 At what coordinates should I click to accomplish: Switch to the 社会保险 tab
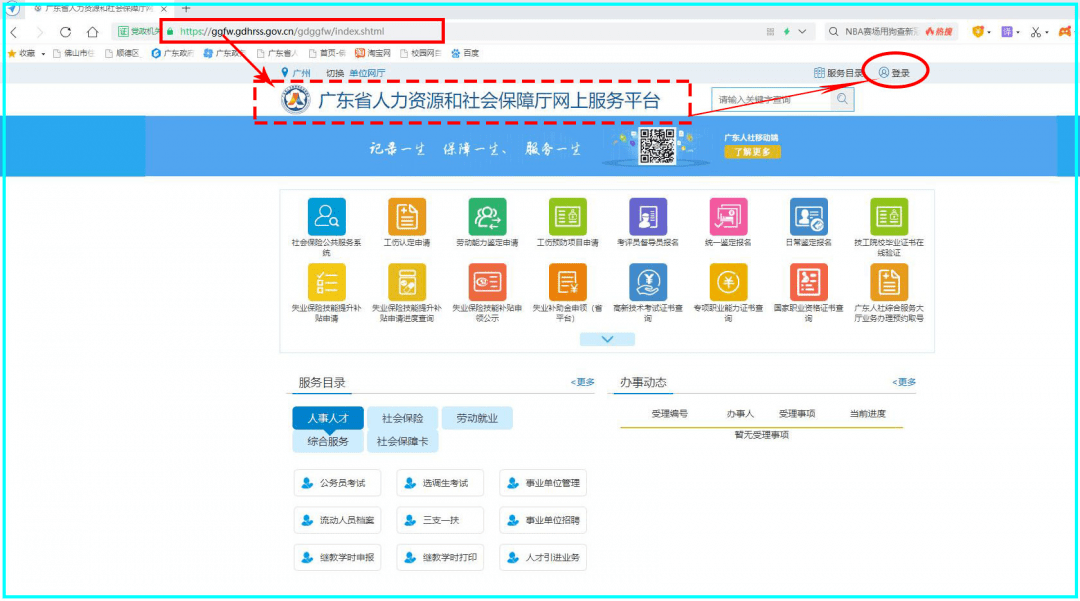402,418
